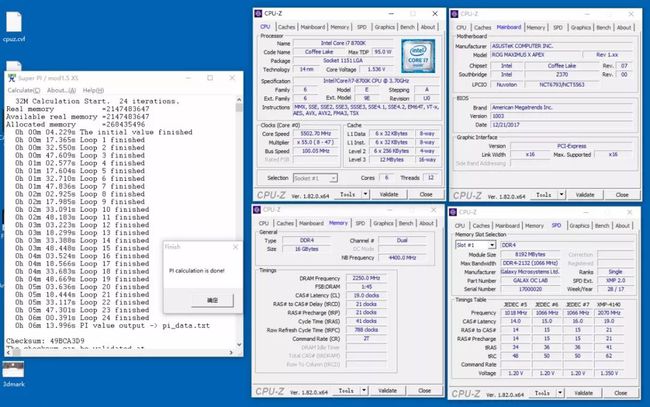Image resolution: width=650 pixels, height=407 pixels.
Task: Open the Calculate(C) menu in Super PI
Action: pos(24,90)
